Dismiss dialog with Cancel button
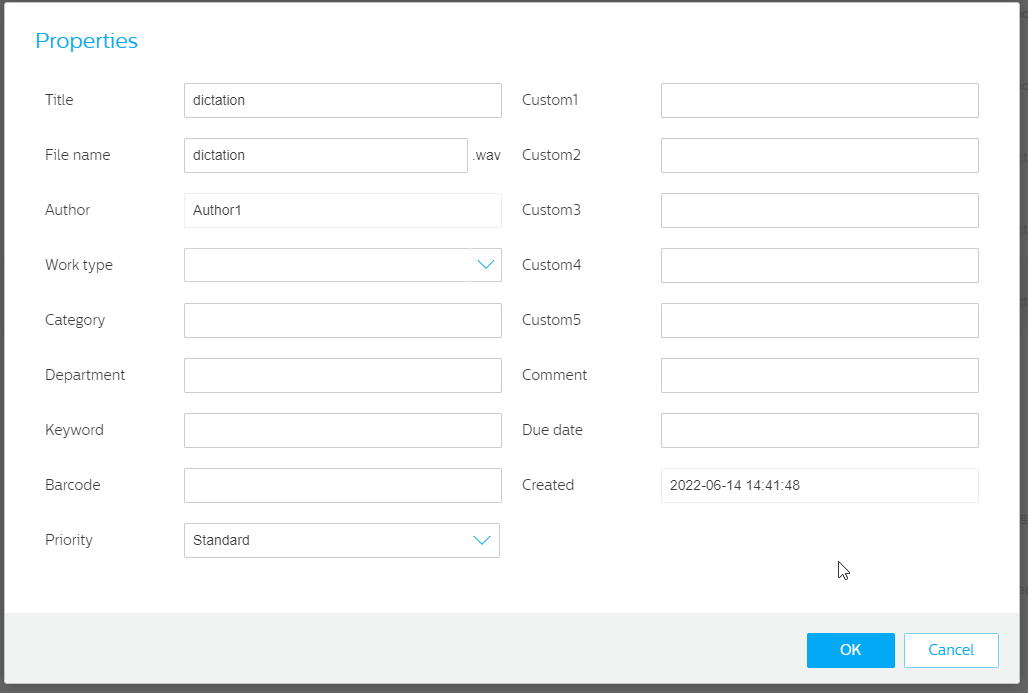 click(x=951, y=650)
